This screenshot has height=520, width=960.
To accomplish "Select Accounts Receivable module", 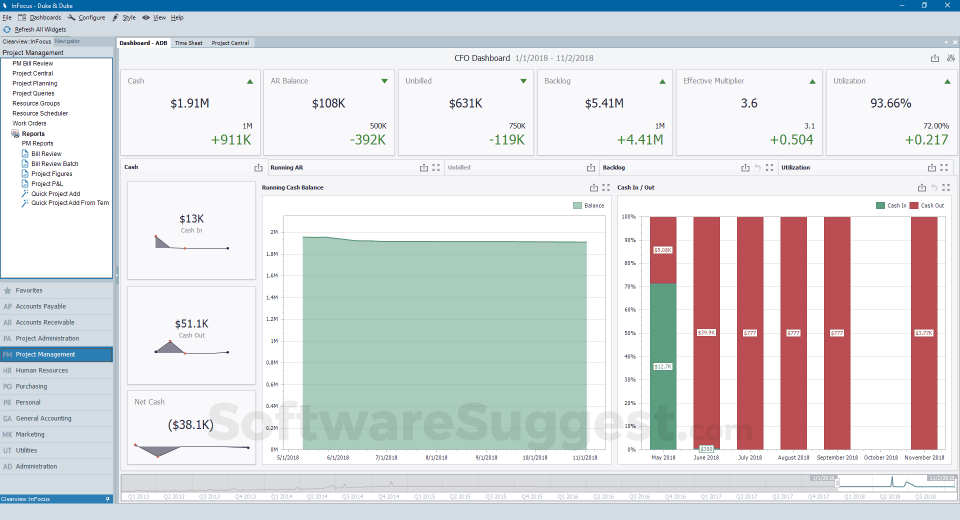I will coord(45,322).
